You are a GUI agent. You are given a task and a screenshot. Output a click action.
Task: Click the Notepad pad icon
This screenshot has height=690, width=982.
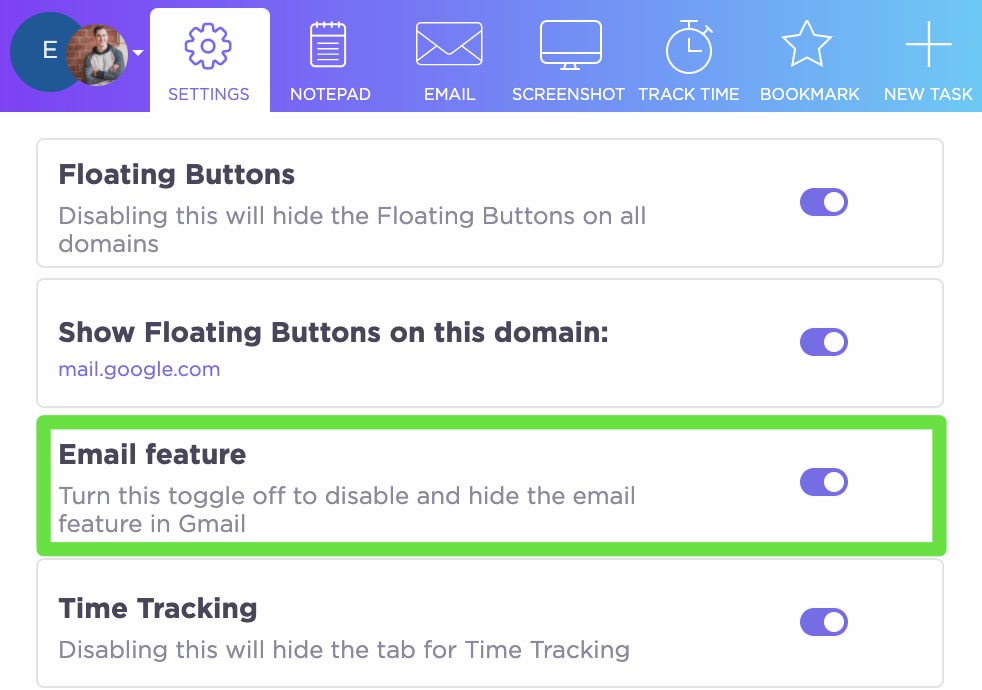pyautogui.click(x=329, y=44)
